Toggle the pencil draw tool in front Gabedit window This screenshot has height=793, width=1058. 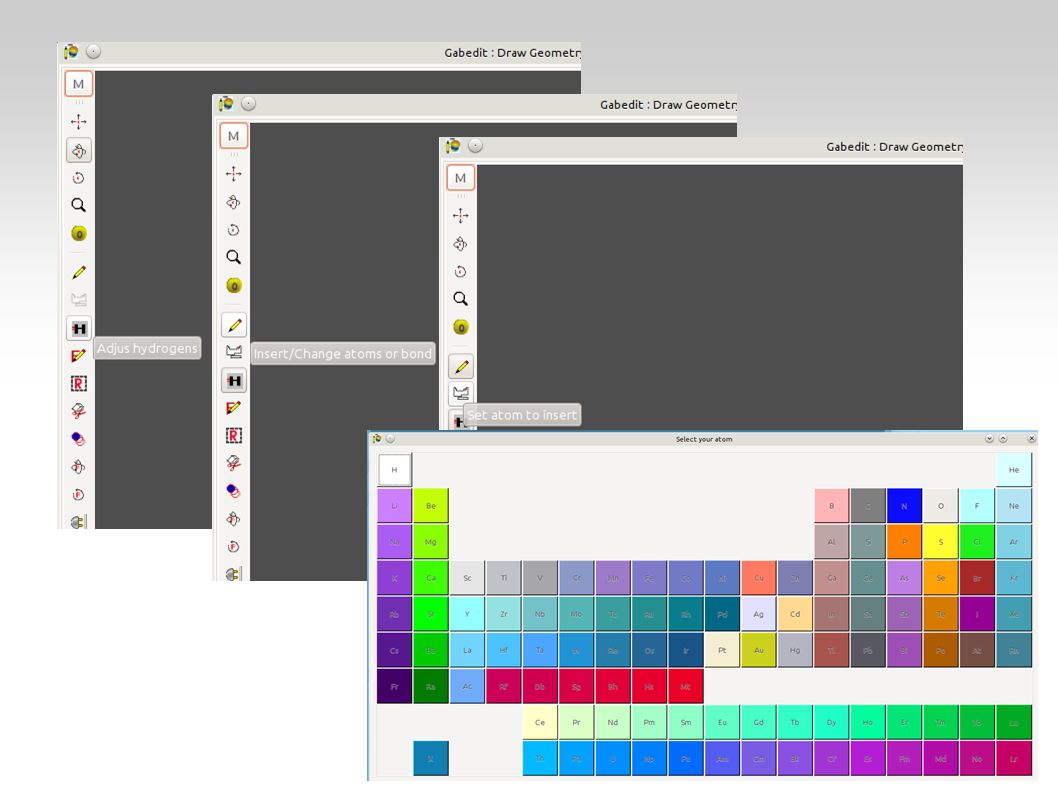(x=462, y=366)
